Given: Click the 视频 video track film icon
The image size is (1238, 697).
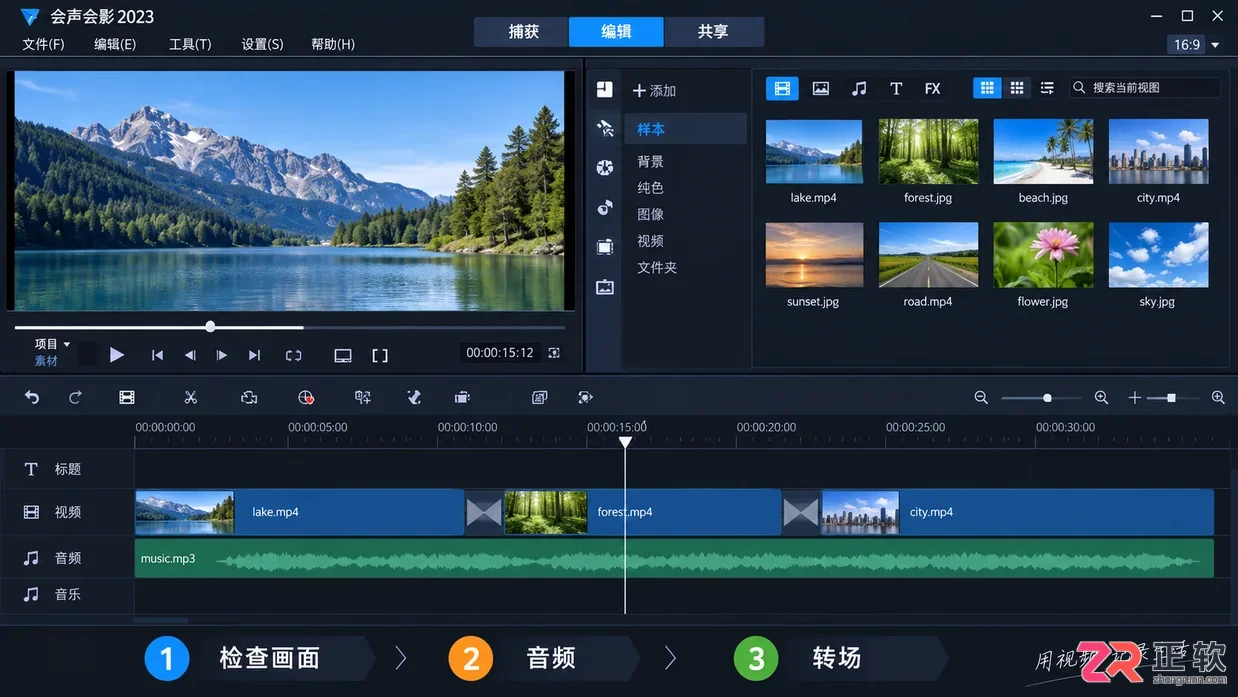Looking at the screenshot, I should point(31,512).
